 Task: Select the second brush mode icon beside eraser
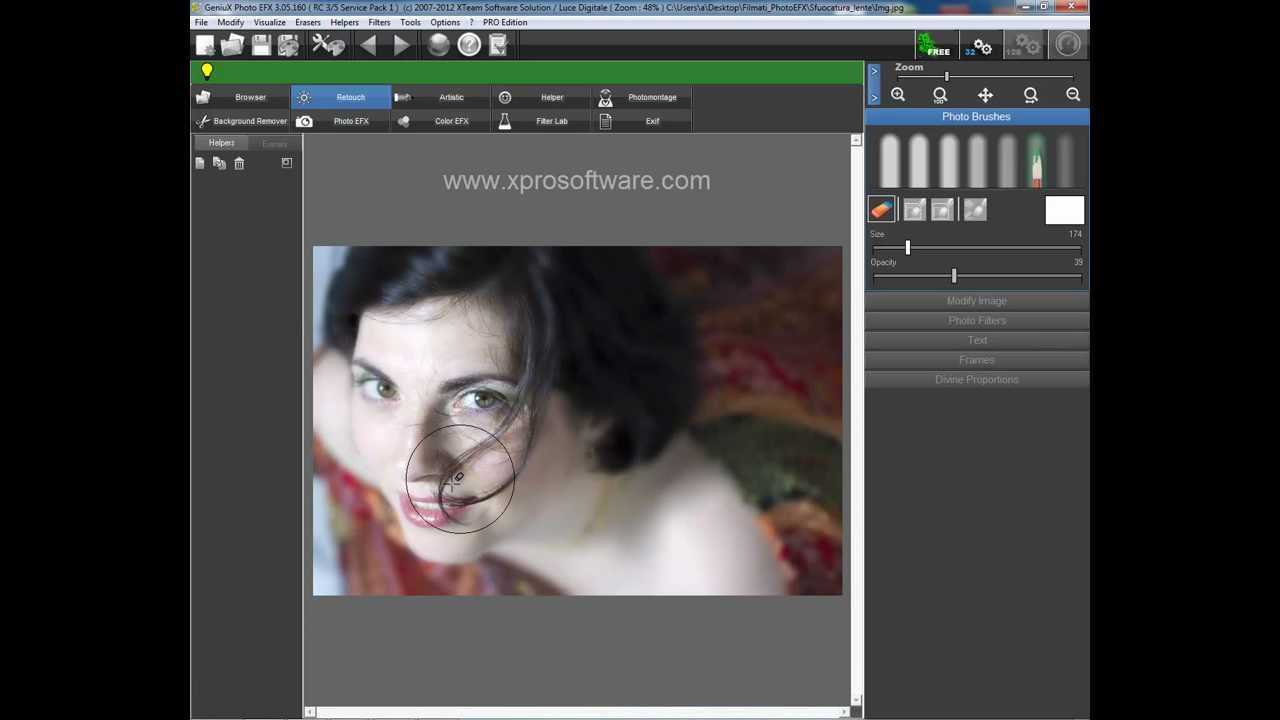(x=913, y=209)
